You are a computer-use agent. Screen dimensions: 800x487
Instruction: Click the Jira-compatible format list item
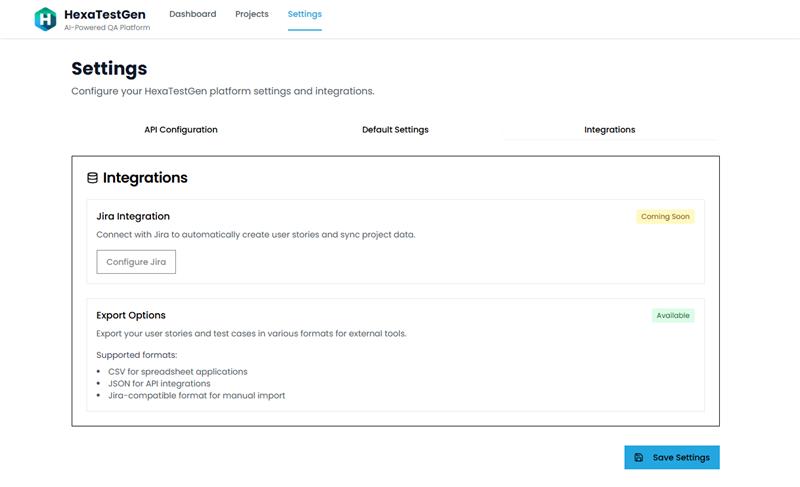pos(196,395)
